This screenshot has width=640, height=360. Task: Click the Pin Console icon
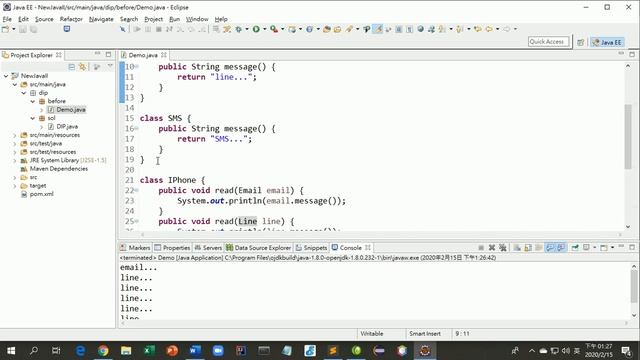[x=575, y=248]
